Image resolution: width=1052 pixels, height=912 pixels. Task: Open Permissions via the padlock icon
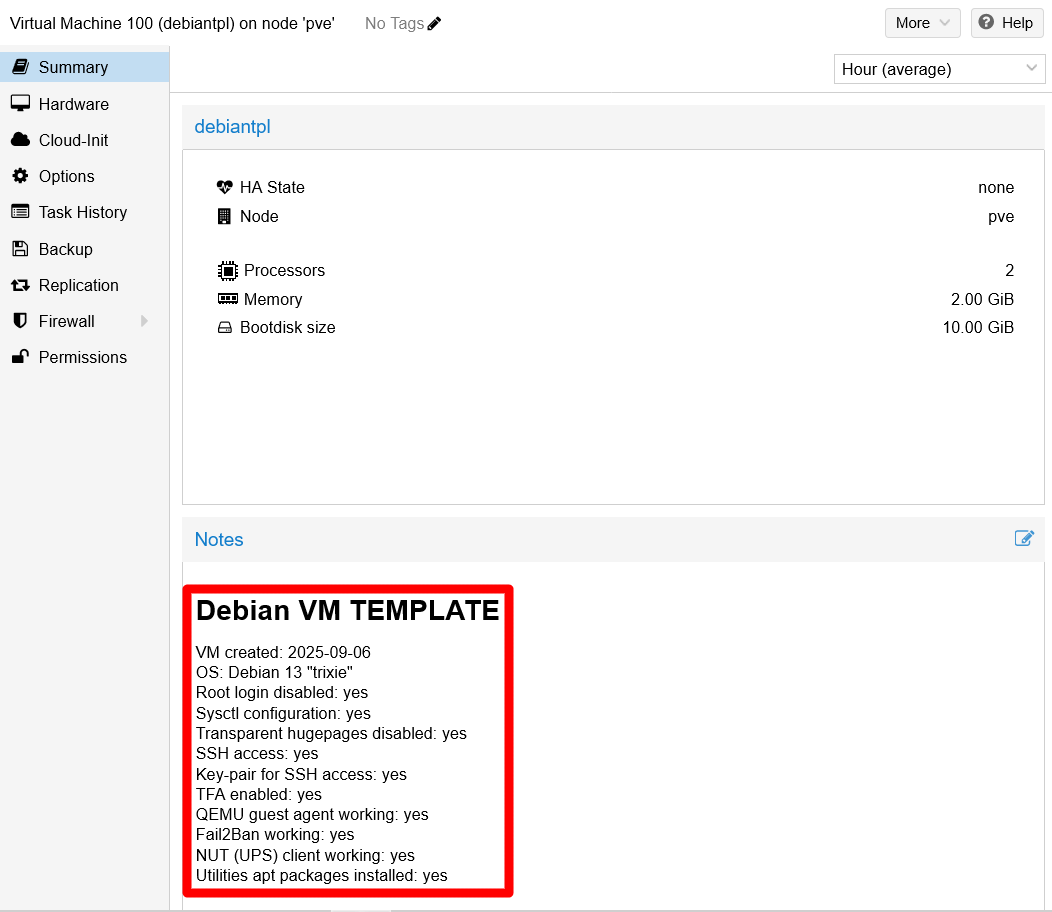pos(21,357)
